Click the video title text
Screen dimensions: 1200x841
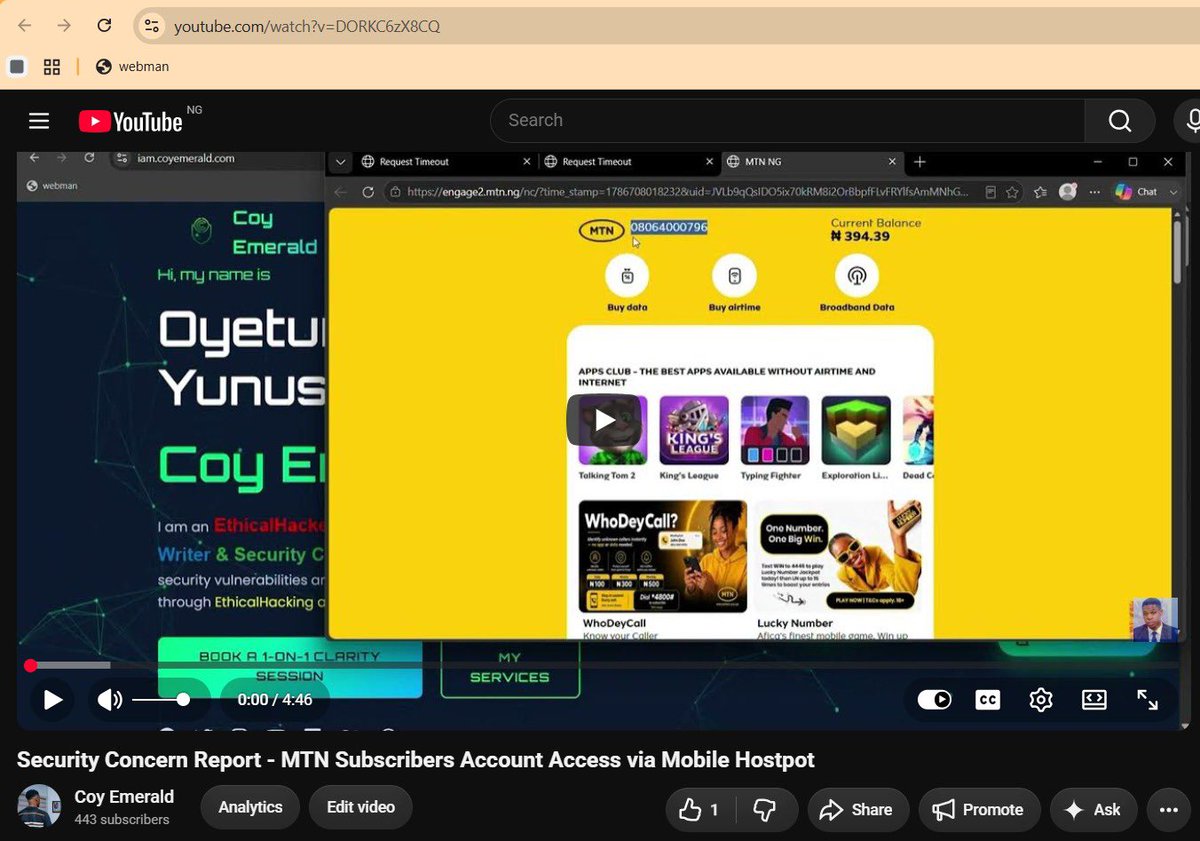pyautogui.click(x=416, y=760)
